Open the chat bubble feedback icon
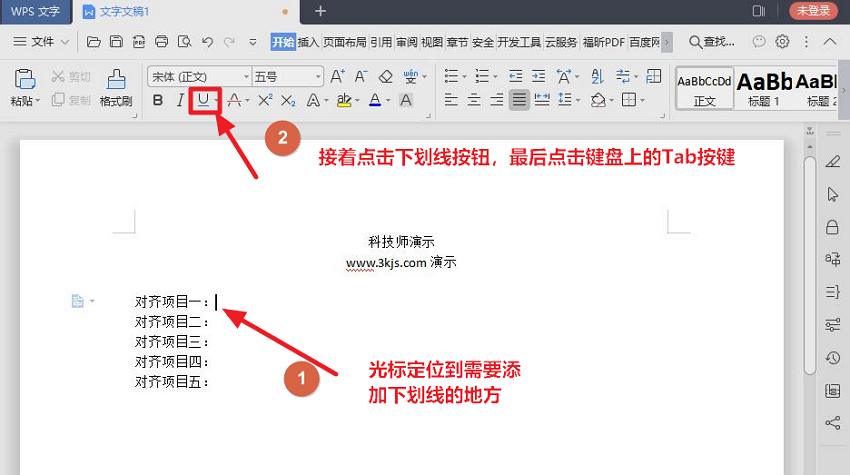 coord(759,42)
